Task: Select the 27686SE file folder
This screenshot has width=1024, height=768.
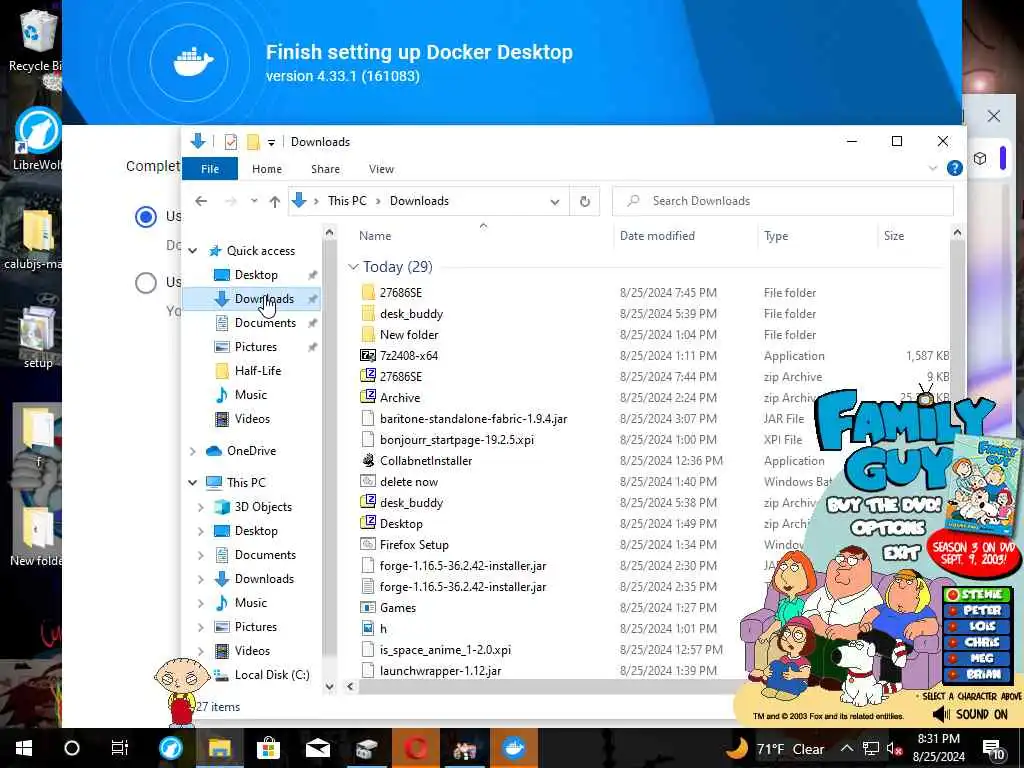Action: 400,293
